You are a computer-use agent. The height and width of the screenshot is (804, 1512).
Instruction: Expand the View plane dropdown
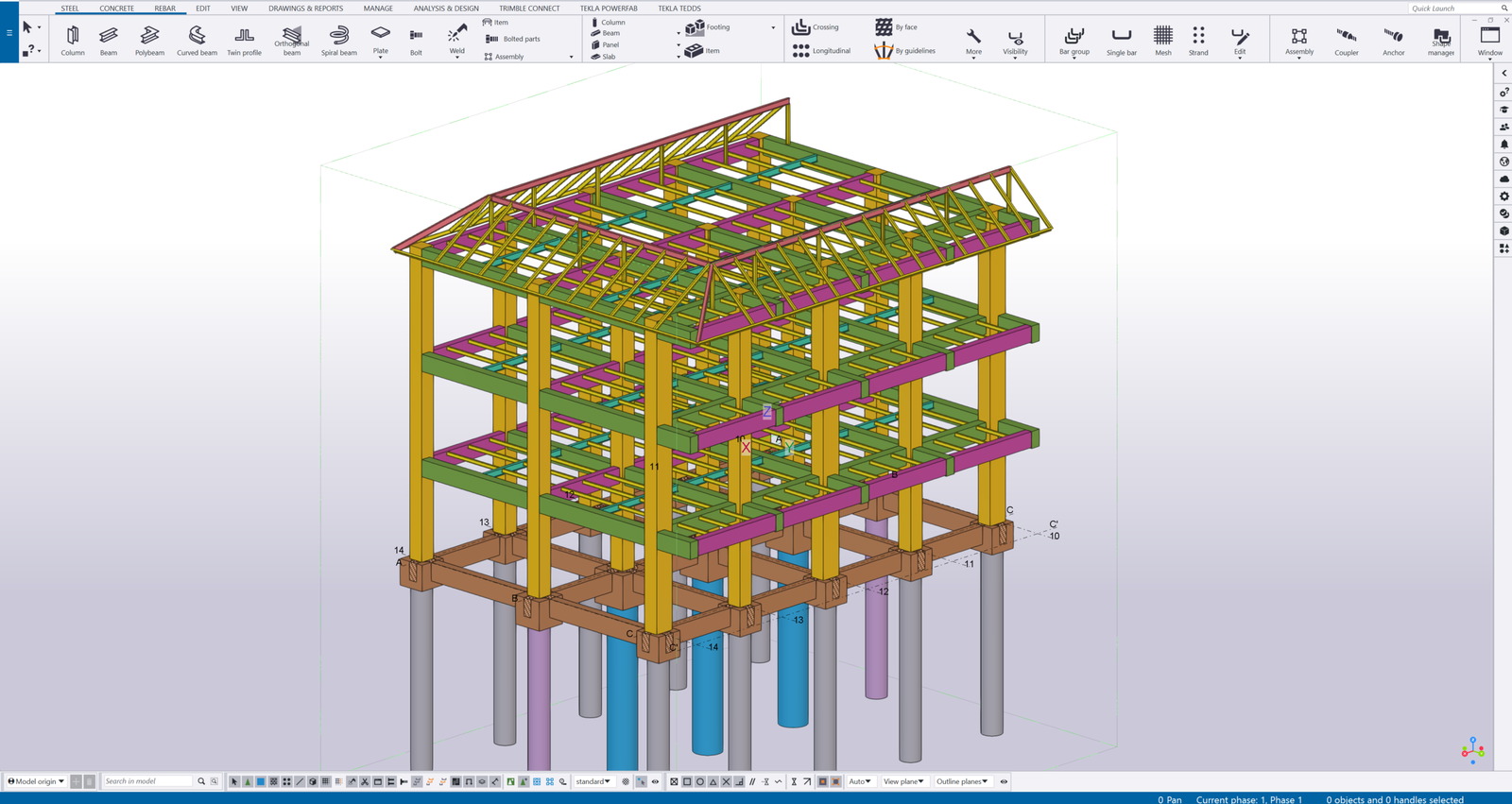click(x=903, y=781)
